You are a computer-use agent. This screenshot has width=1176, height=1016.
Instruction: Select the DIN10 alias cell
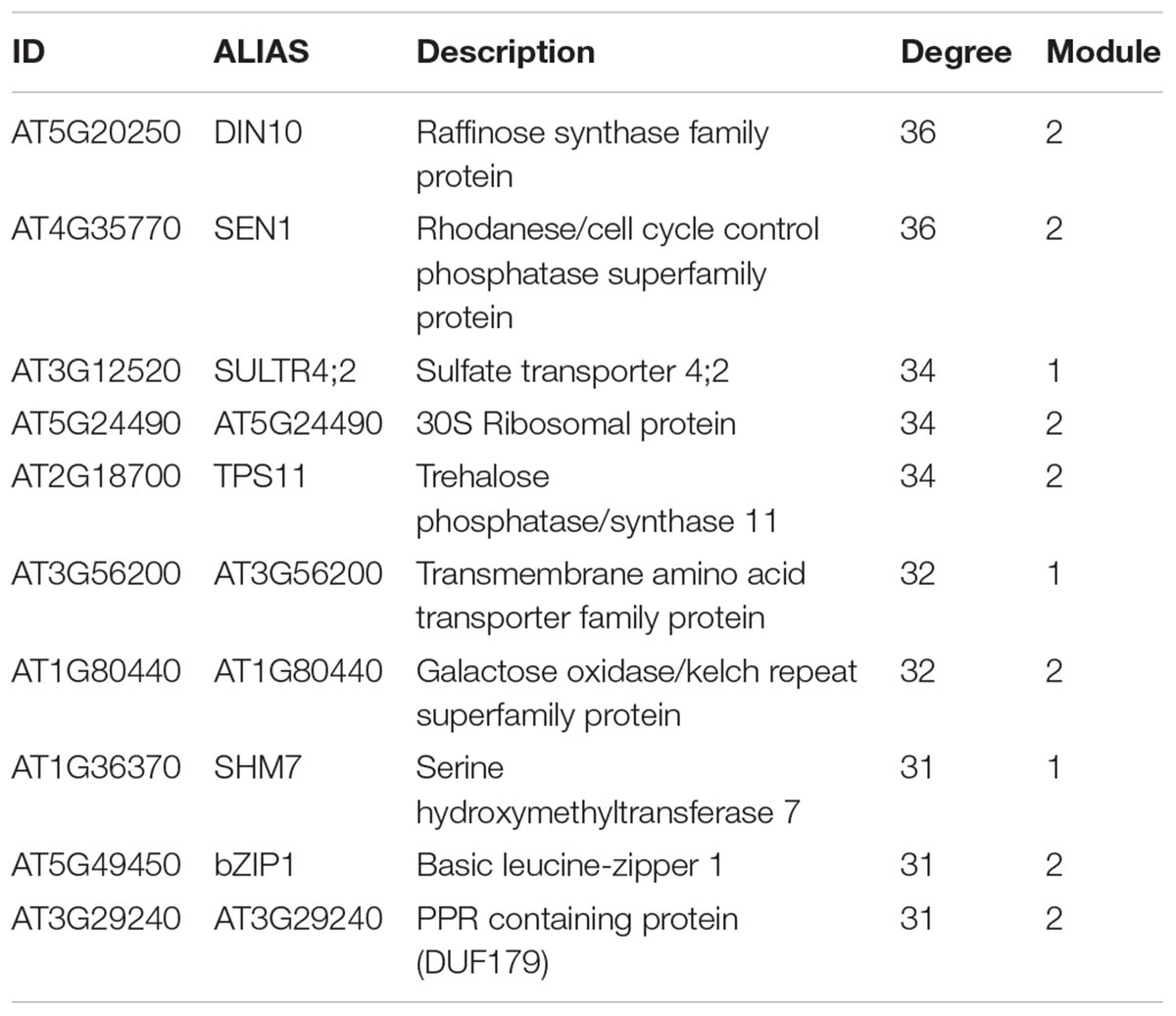pos(258,132)
